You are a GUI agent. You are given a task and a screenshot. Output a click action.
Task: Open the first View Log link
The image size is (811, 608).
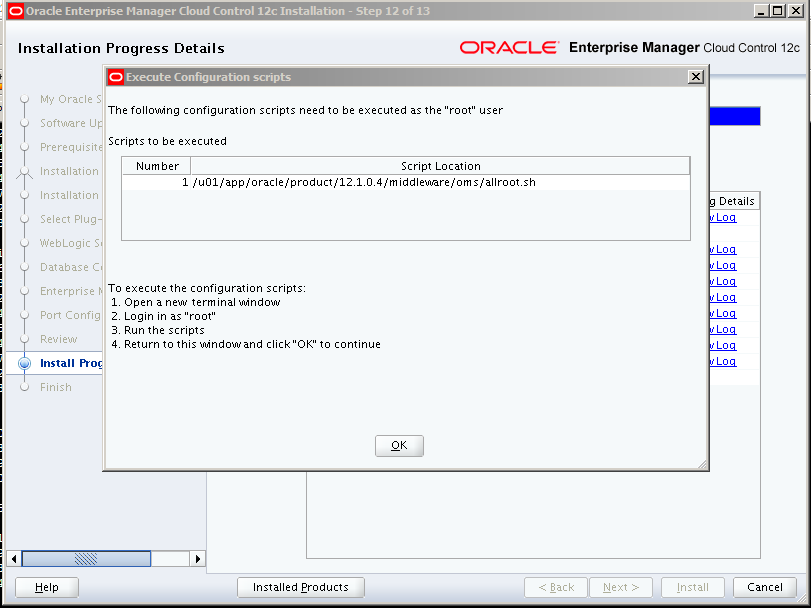[x=723, y=217]
